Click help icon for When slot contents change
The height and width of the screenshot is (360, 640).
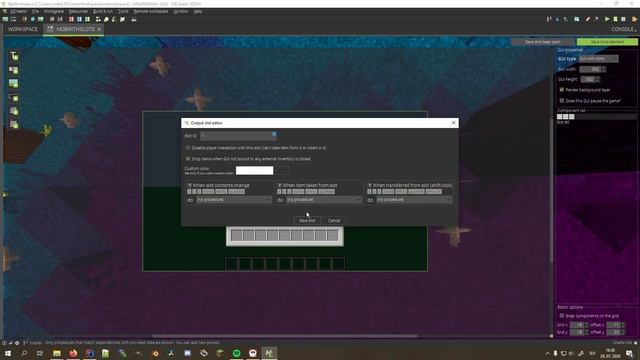189,185
